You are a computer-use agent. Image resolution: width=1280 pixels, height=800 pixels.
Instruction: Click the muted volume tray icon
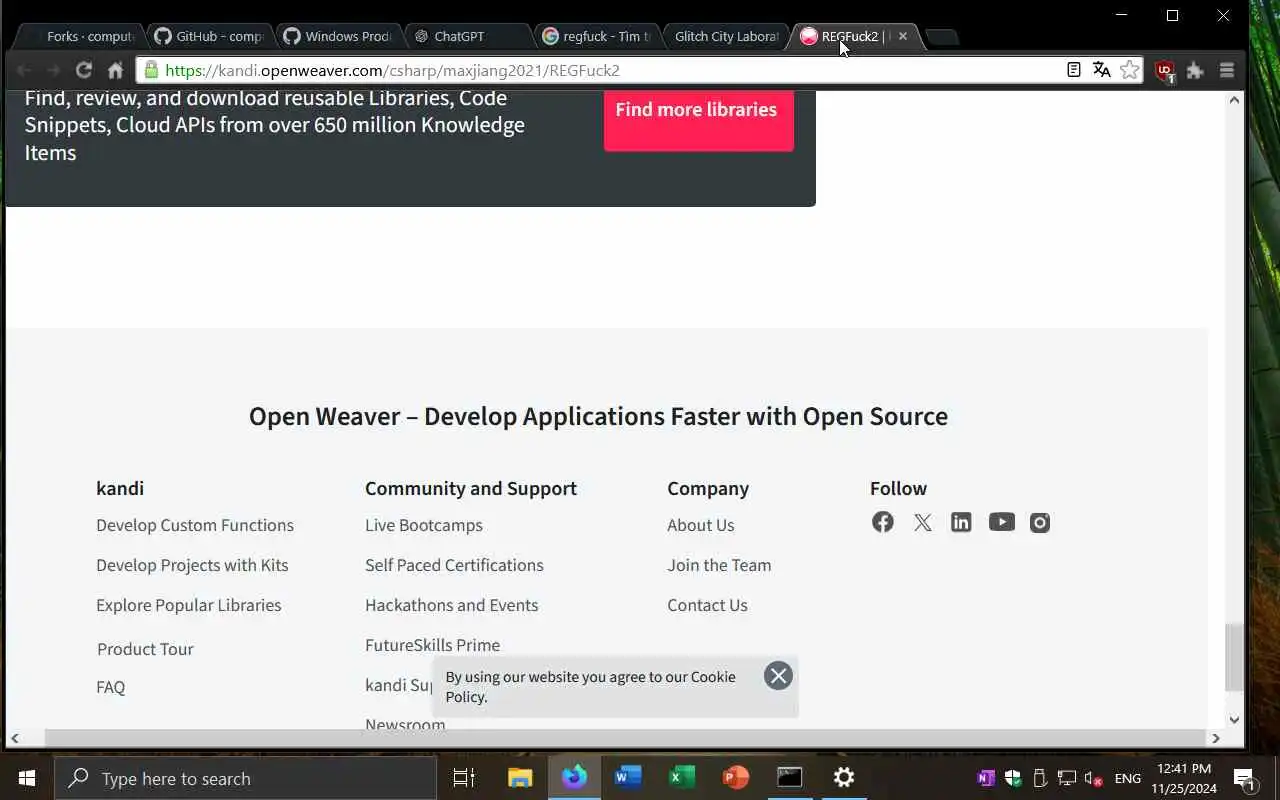[x=1094, y=778]
